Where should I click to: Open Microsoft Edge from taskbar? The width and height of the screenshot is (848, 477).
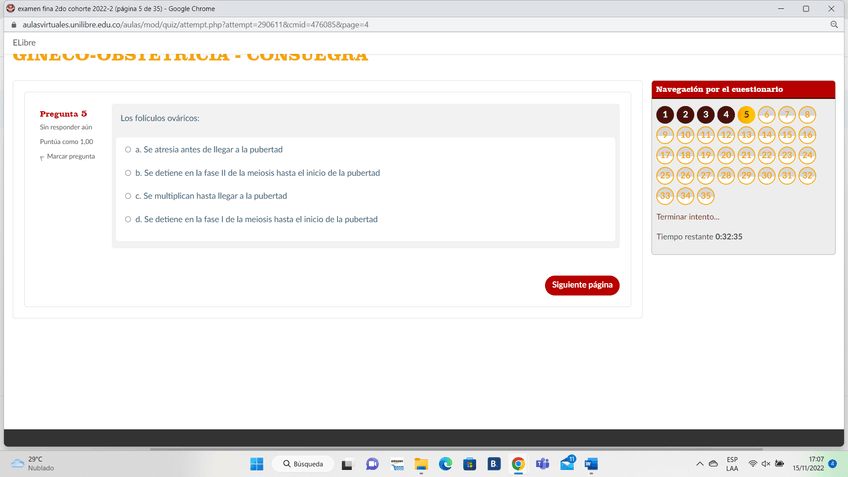click(445, 464)
